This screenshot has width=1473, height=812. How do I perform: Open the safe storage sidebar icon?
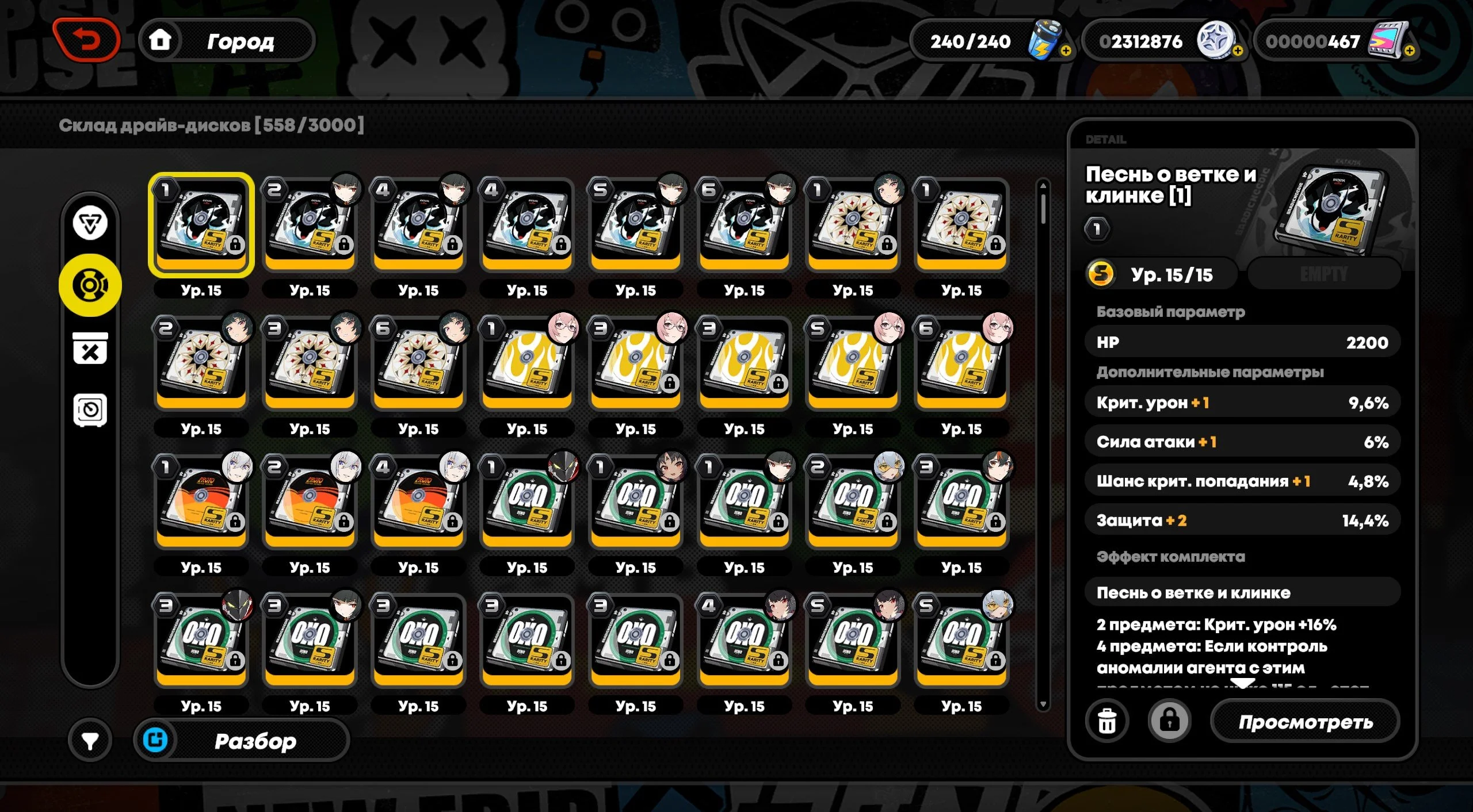[90, 411]
